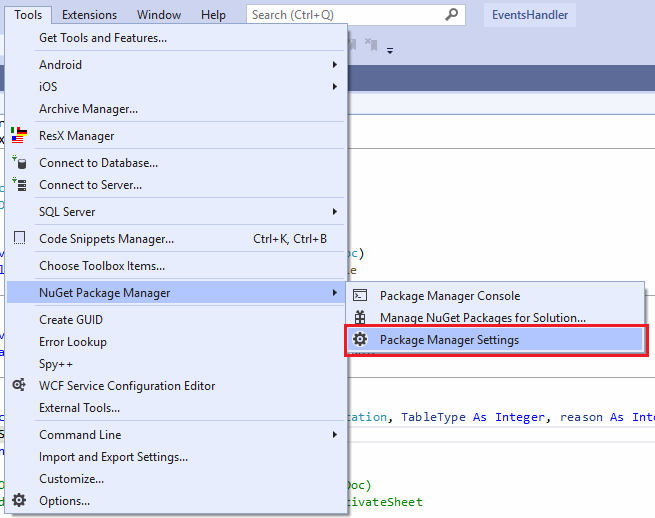Click the EventsHandler solution name button
The image size is (655, 518).
click(x=530, y=15)
